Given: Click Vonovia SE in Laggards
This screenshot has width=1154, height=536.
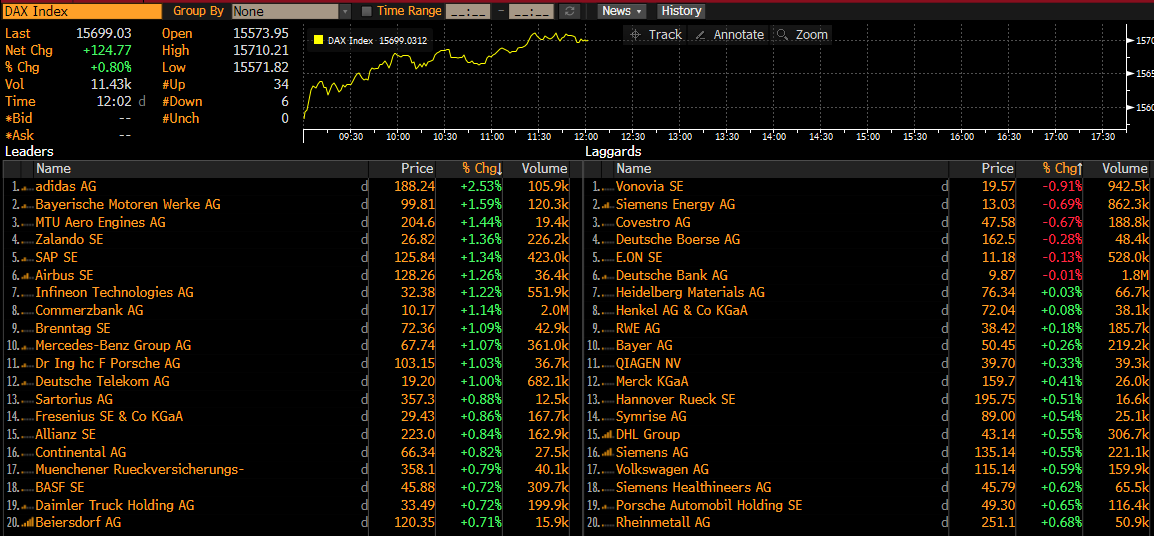Looking at the screenshot, I should pos(649,187).
